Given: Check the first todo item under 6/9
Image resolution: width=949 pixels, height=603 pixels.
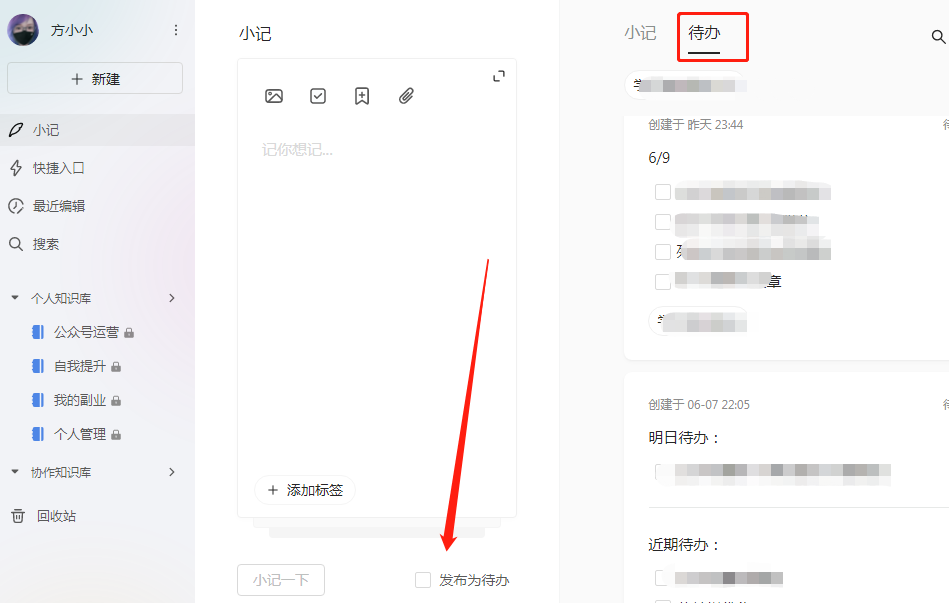Looking at the screenshot, I should pyautogui.click(x=663, y=192).
